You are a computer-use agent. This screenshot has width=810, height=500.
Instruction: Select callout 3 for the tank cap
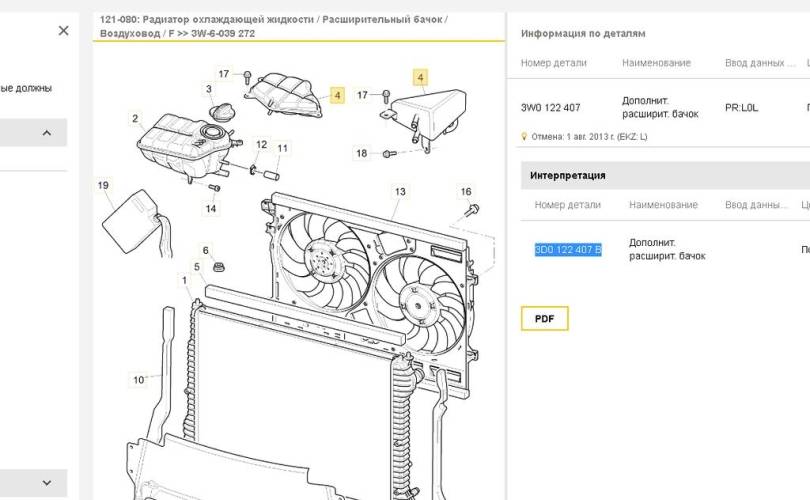click(x=209, y=89)
